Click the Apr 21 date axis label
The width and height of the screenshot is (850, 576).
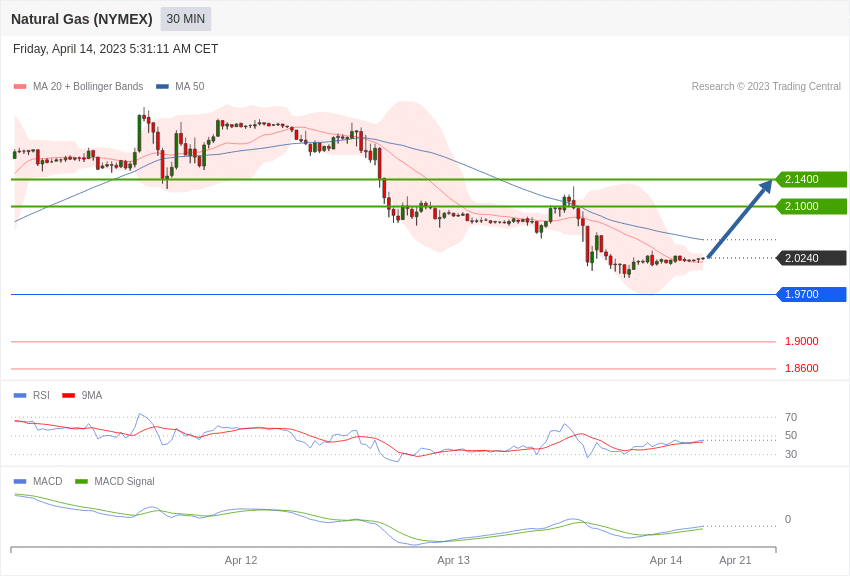click(735, 560)
